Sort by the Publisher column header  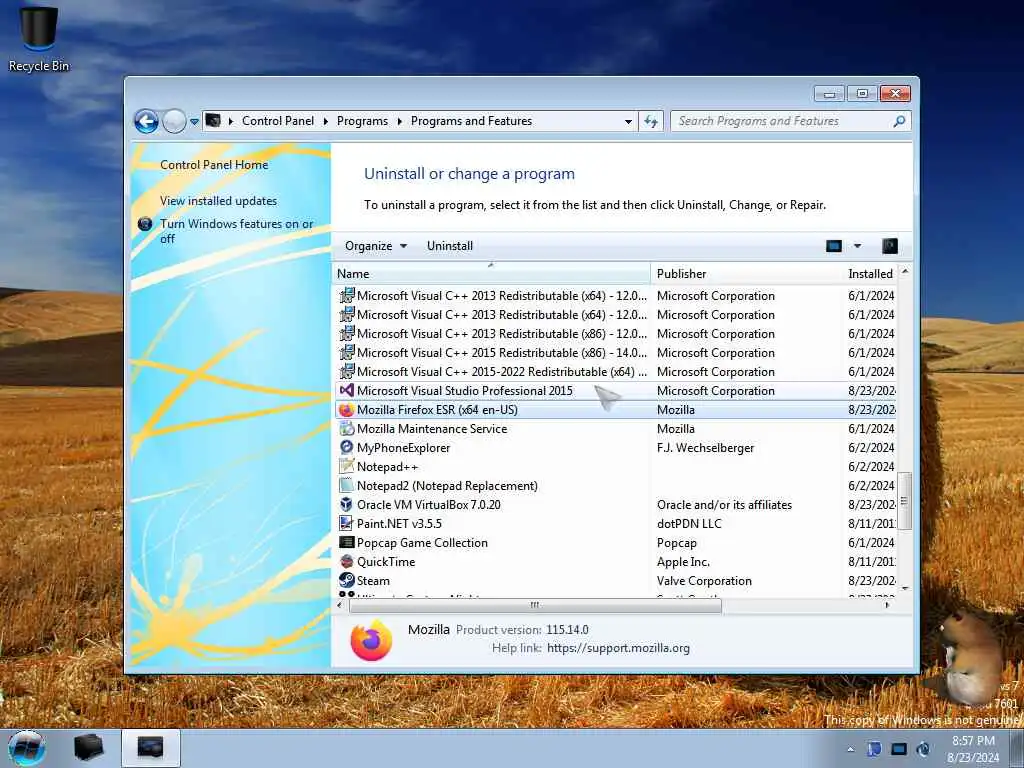pos(746,274)
